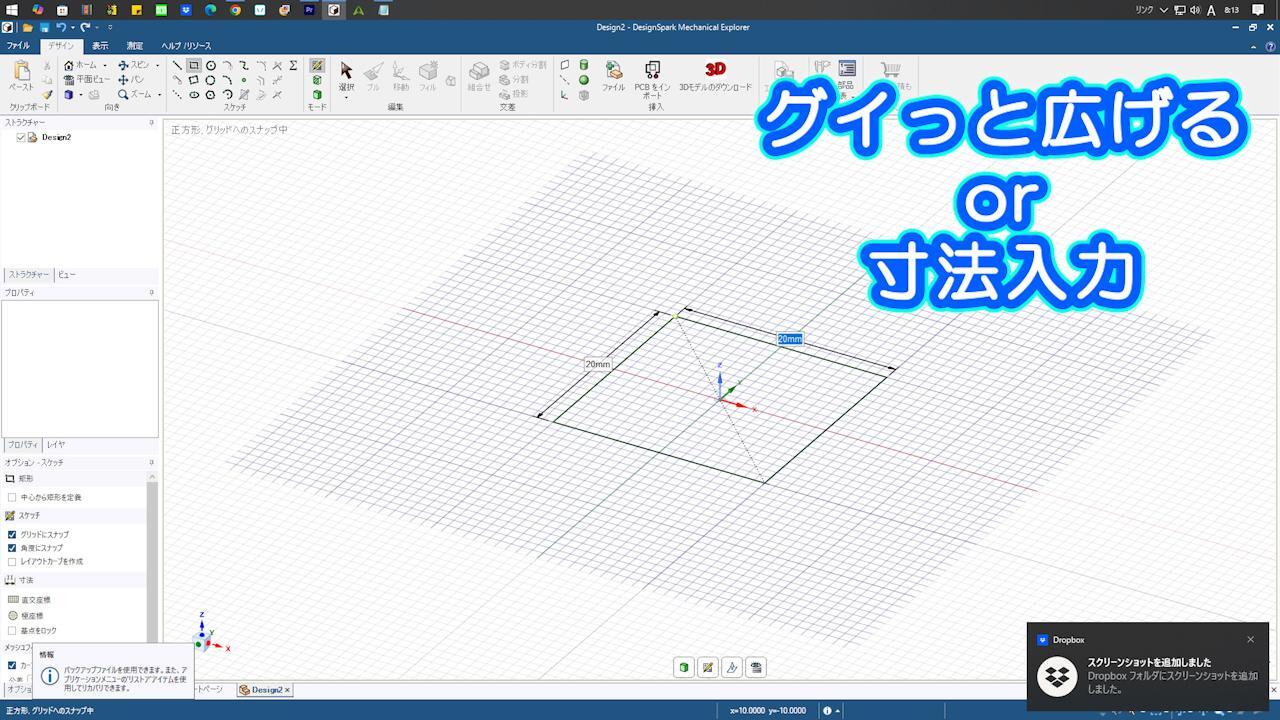This screenshot has height=720, width=1280.
Task: Pin the Properties panel
Action: pos(152,293)
